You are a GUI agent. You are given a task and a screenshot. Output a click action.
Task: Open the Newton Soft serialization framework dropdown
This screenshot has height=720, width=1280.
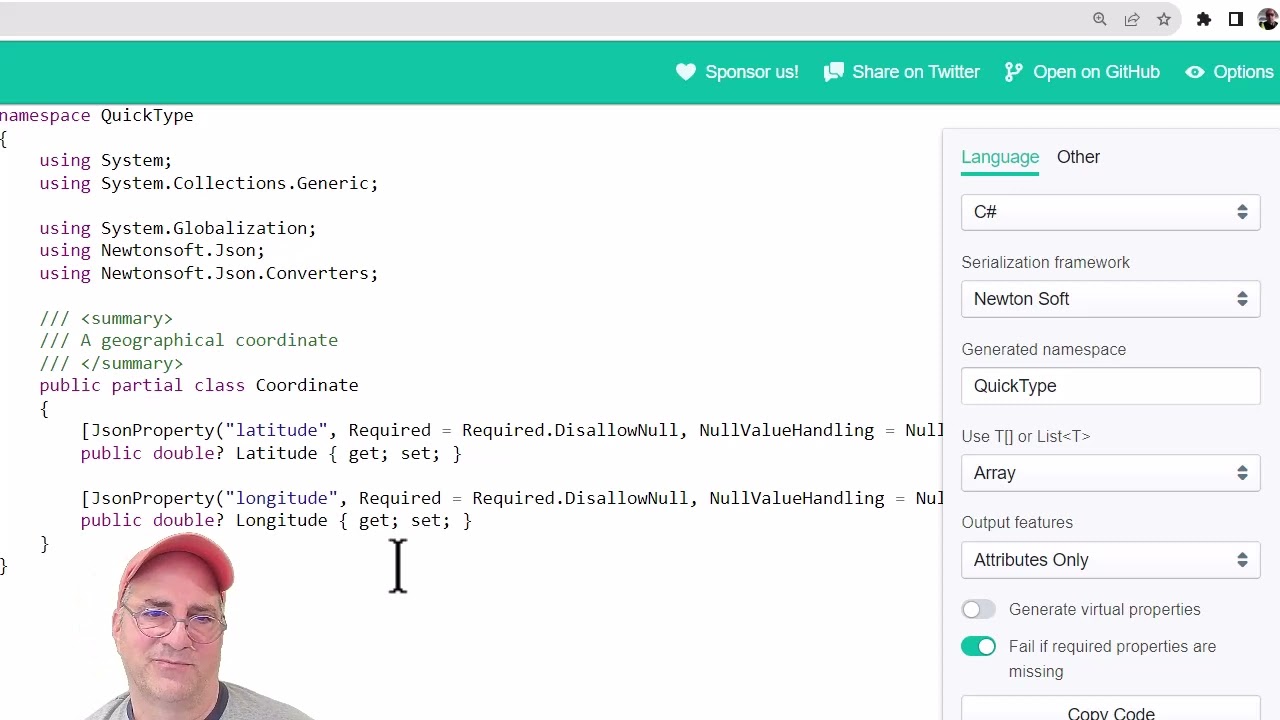pyautogui.click(x=1110, y=299)
